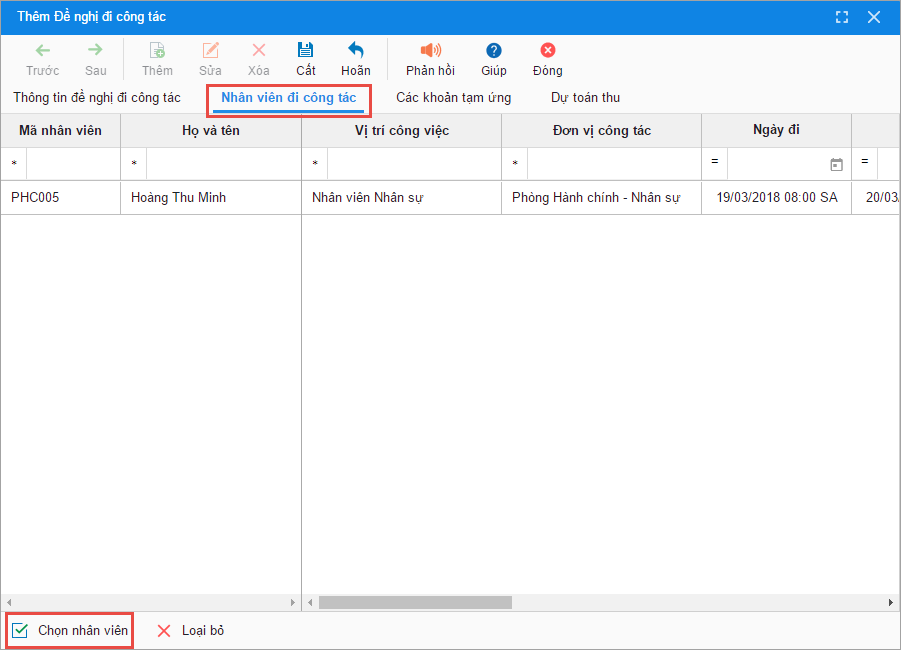This screenshot has height=650, width=901.
Task: Switch to Thông tin đề nghị đi công tác tab
Action: tap(97, 98)
